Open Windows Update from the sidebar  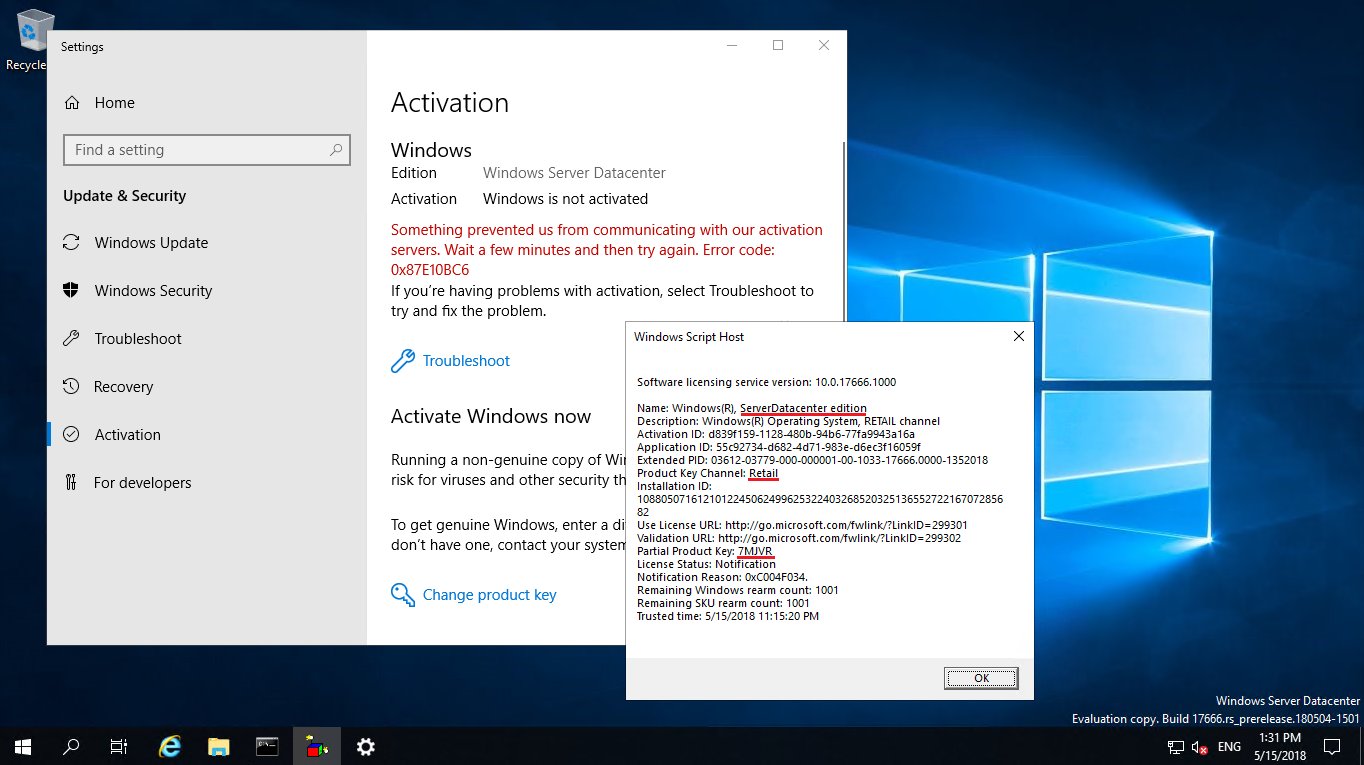pos(150,242)
